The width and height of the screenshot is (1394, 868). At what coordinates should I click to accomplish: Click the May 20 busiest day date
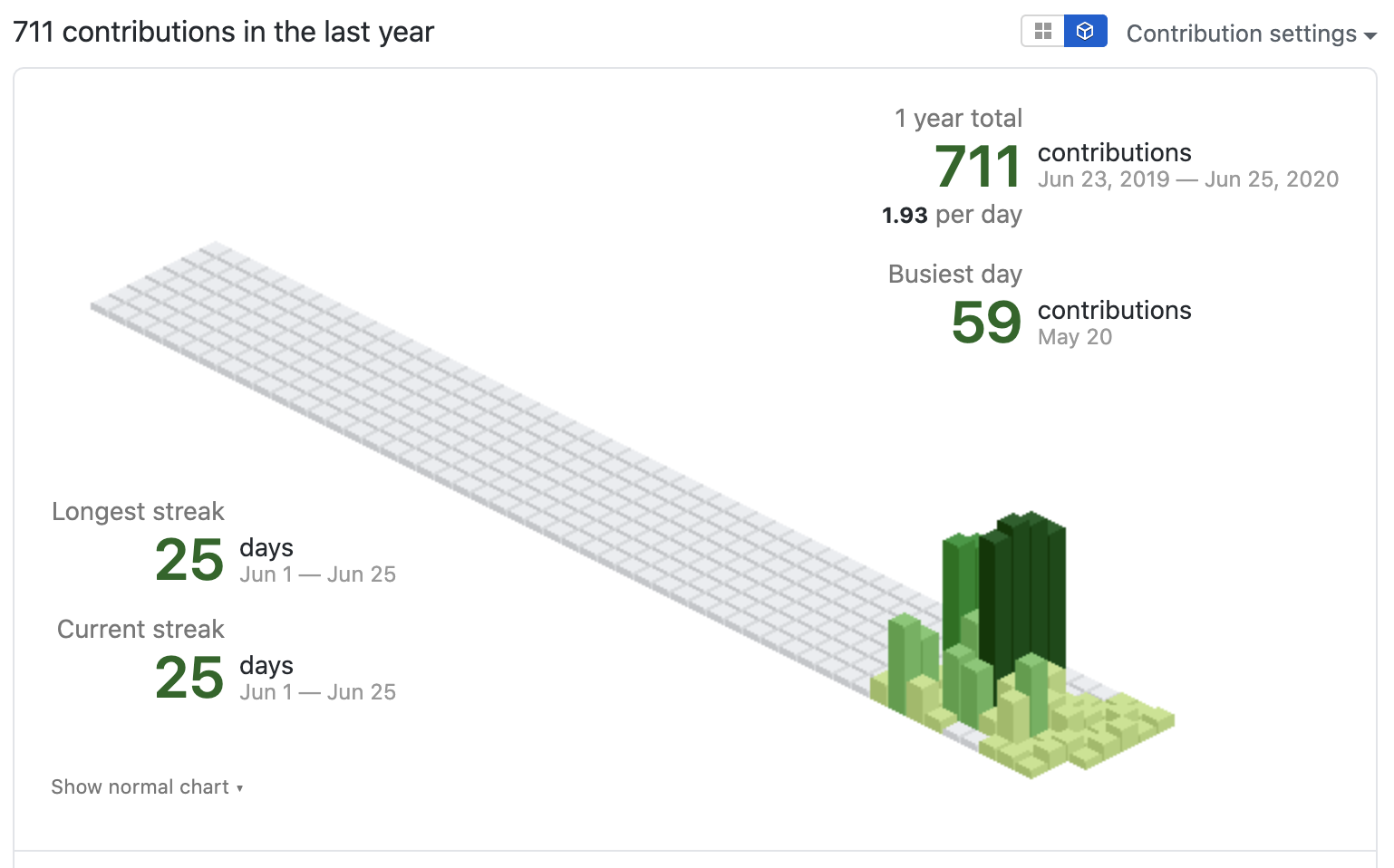coord(1074,337)
